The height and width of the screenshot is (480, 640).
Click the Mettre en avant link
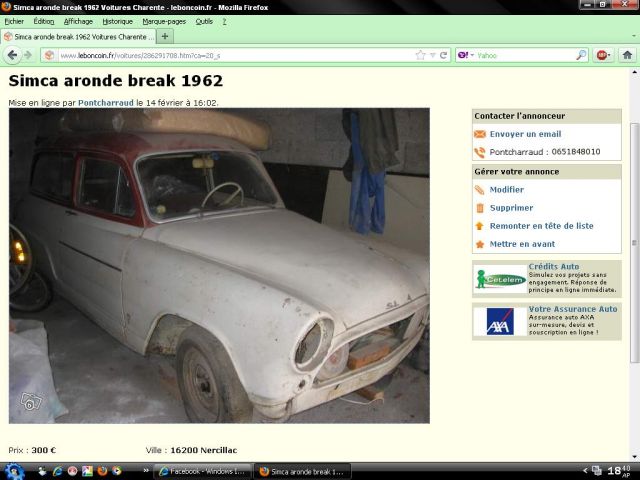[522, 244]
